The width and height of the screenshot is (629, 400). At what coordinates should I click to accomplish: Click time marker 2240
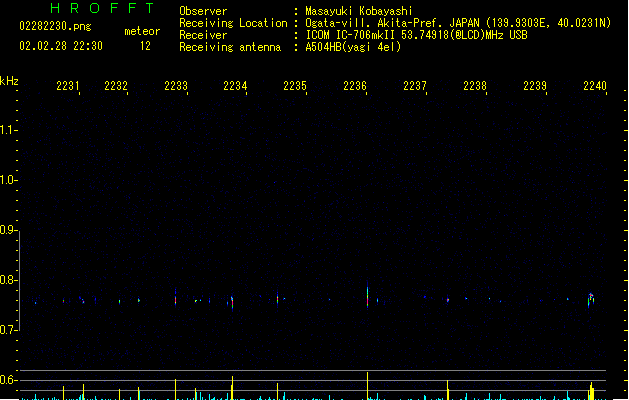pos(595,86)
